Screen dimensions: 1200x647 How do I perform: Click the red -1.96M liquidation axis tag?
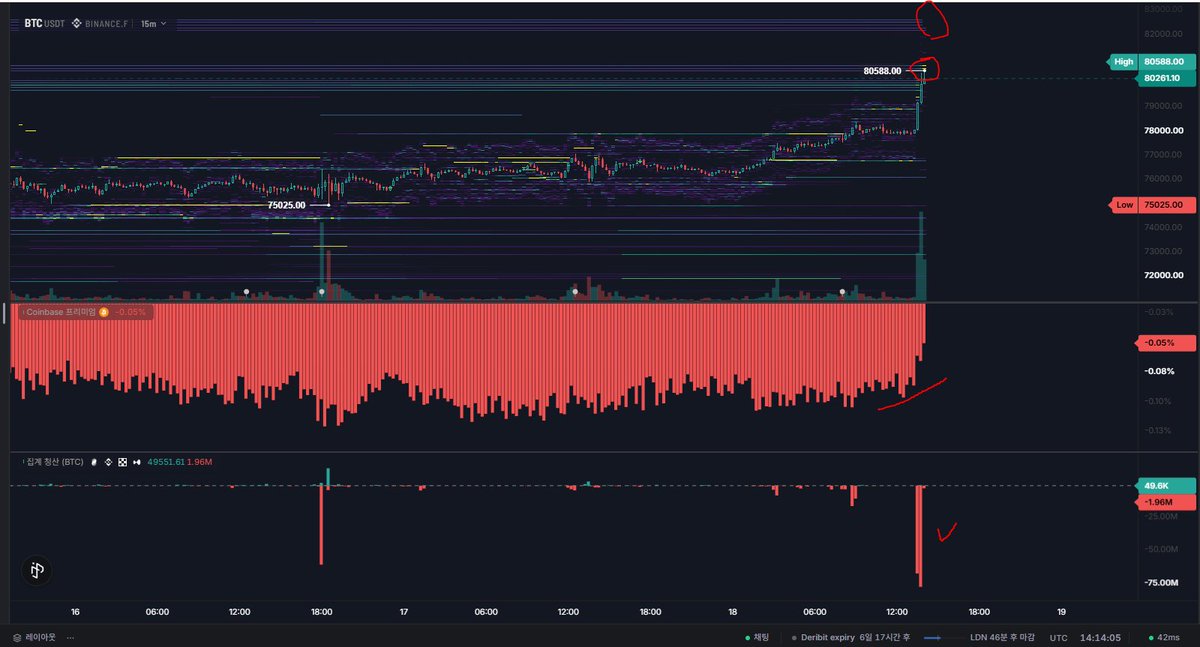click(x=1166, y=502)
